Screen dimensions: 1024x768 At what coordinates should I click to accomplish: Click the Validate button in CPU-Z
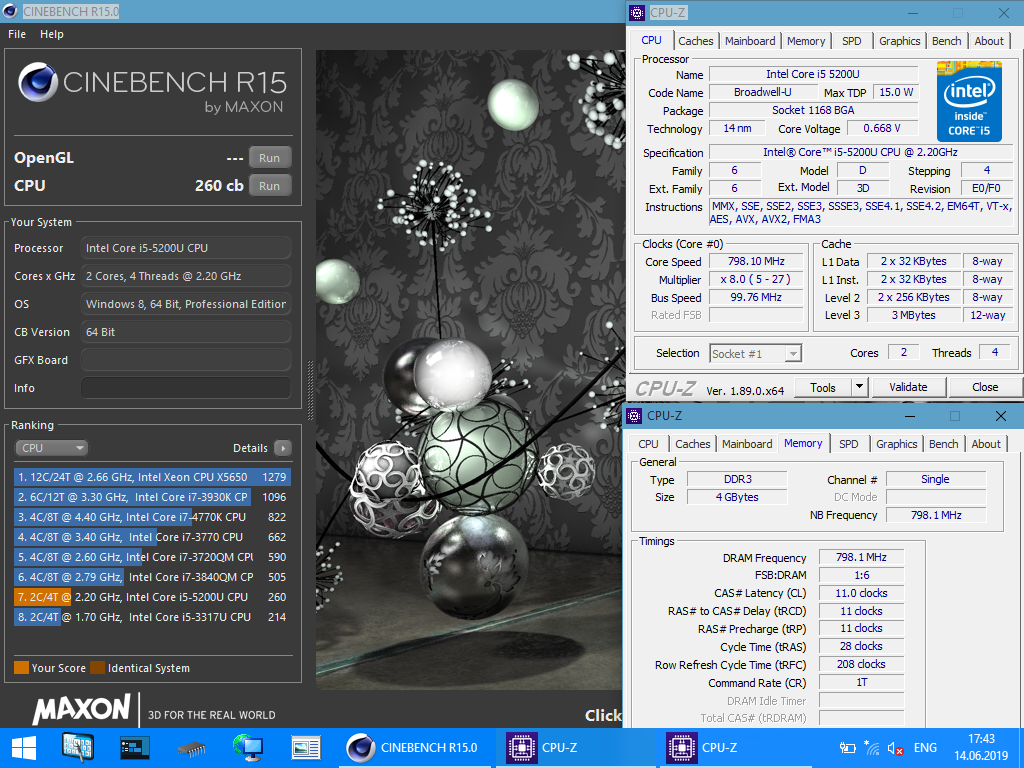(x=908, y=387)
